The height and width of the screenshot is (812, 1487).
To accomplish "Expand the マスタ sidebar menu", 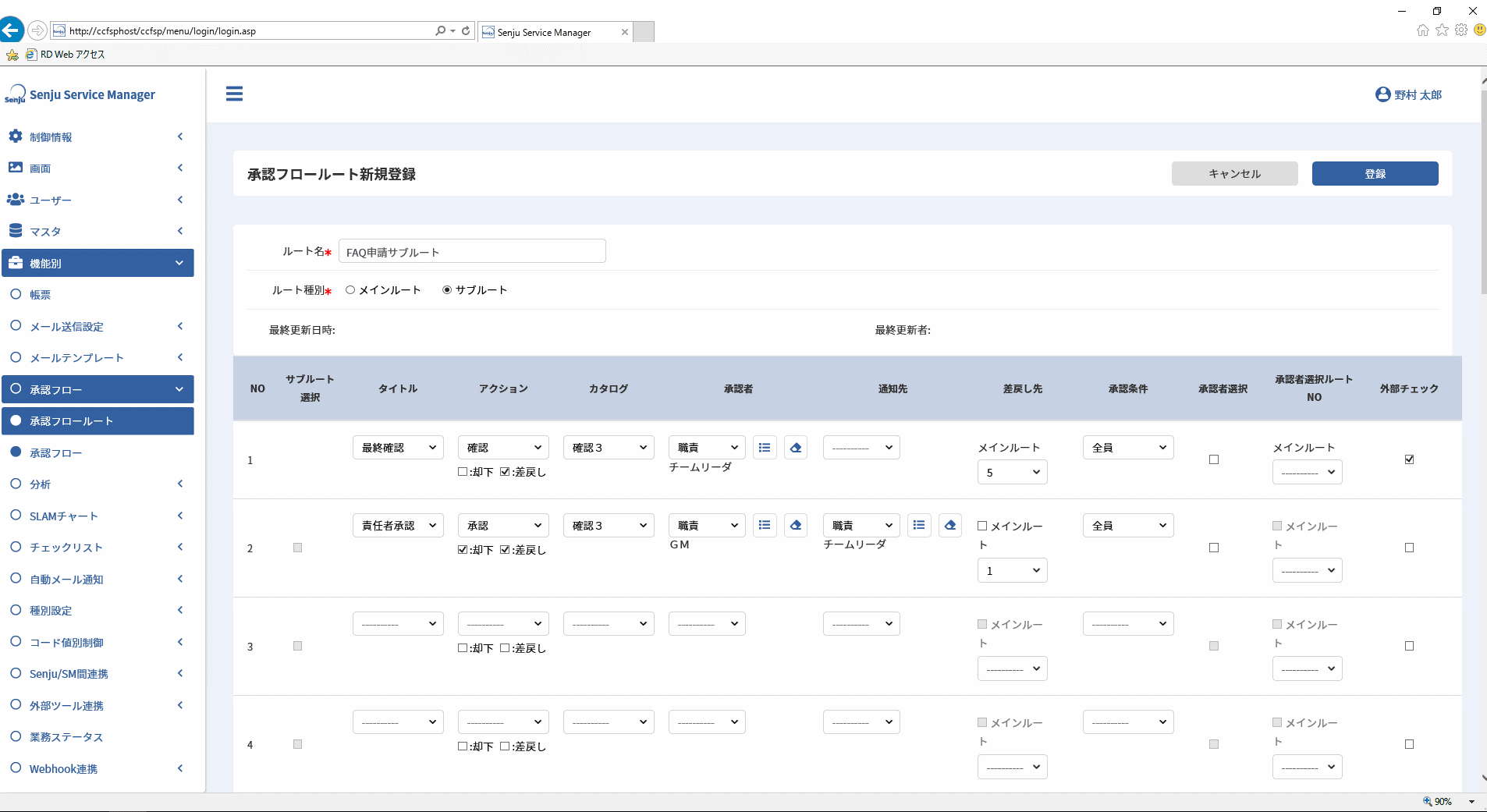I will point(98,232).
